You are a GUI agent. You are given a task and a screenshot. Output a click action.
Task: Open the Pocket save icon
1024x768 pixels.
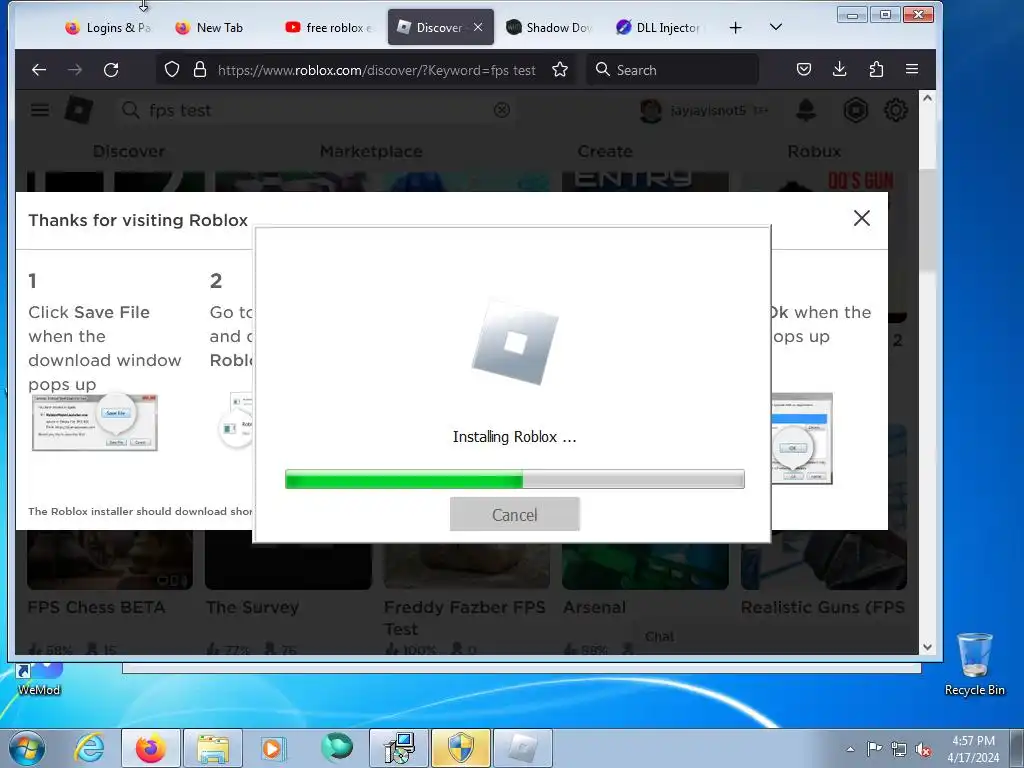[804, 70]
